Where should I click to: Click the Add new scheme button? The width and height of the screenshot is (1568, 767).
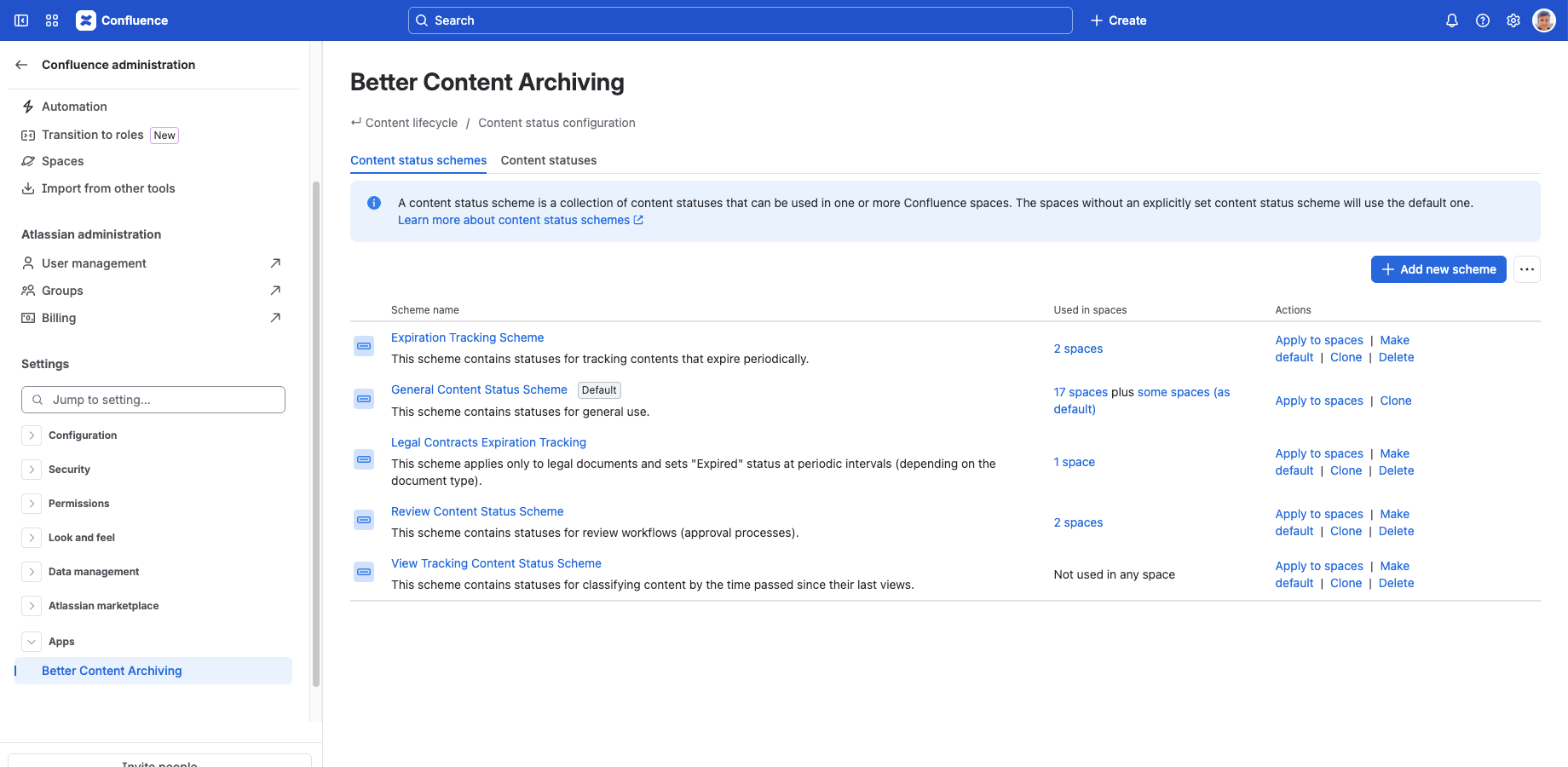point(1438,269)
